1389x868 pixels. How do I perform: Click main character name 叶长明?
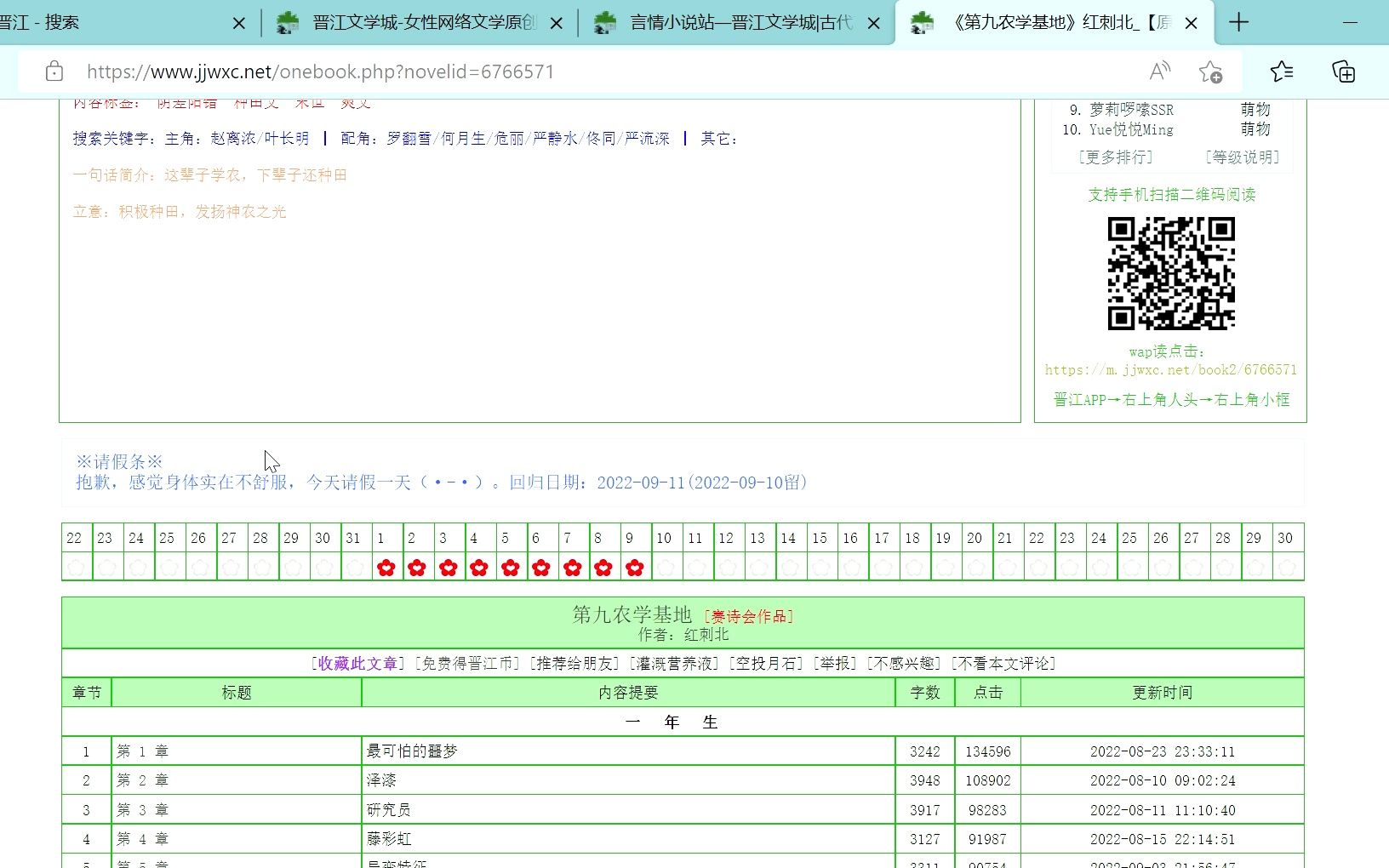287,139
